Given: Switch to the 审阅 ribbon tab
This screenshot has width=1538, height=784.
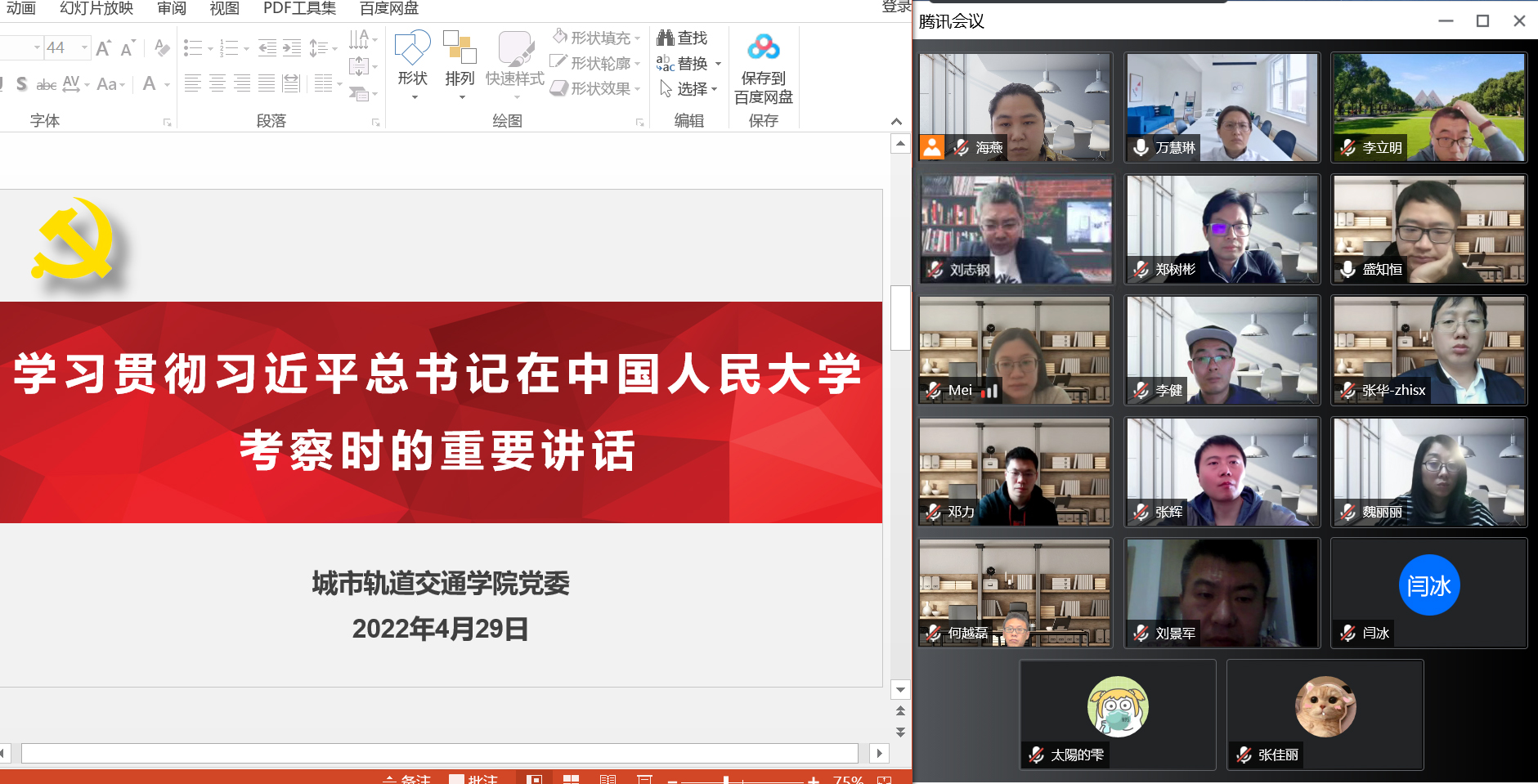Looking at the screenshot, I should point(172,8).
